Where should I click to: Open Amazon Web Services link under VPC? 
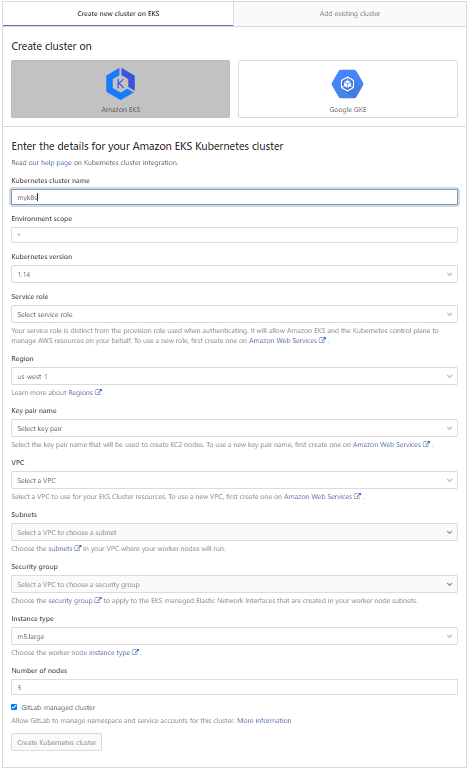tap(318, 497)
